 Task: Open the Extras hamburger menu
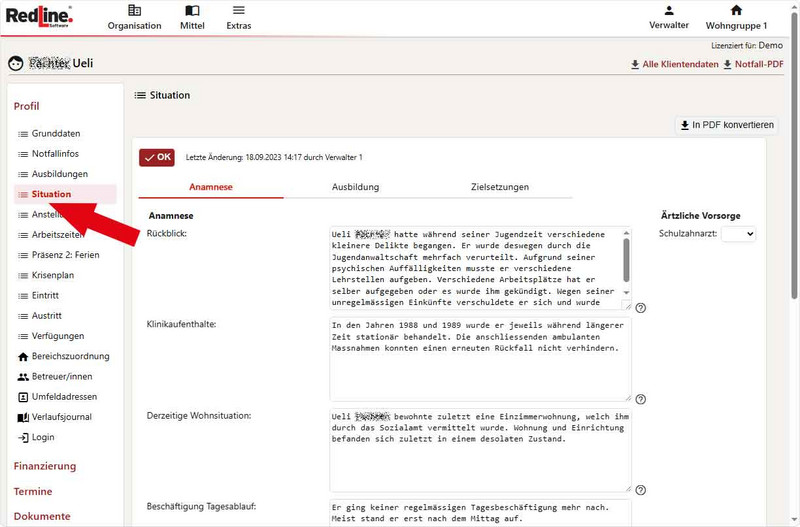coord(238,11)
